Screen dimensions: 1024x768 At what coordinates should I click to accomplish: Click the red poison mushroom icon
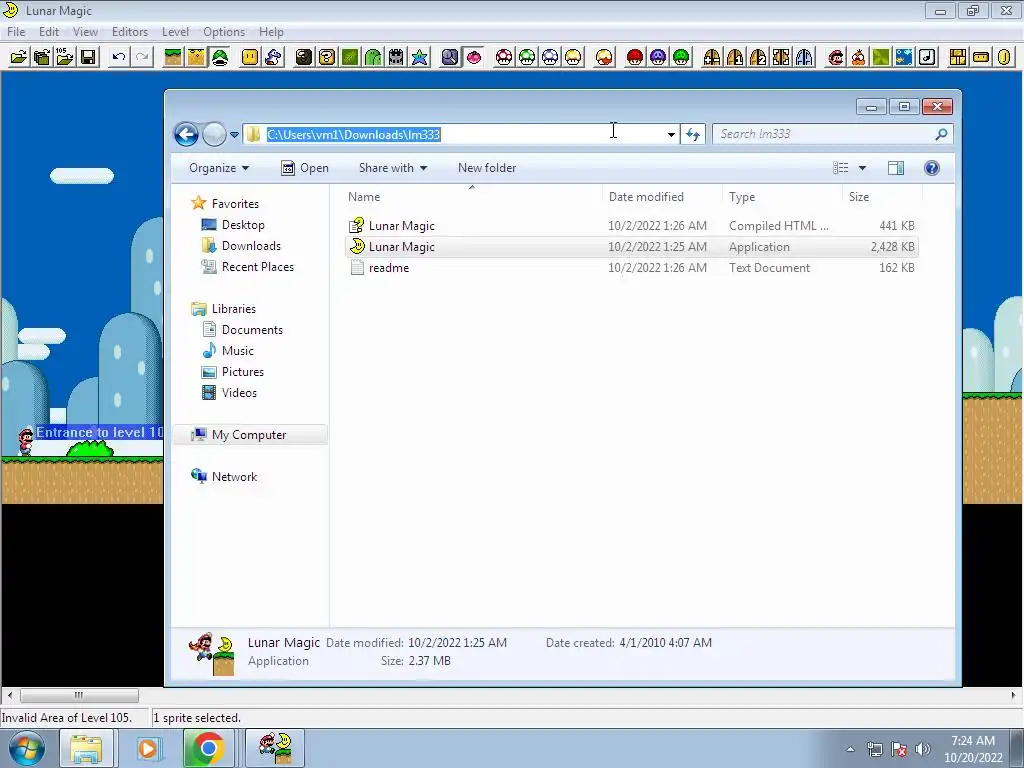pos(634,57)
